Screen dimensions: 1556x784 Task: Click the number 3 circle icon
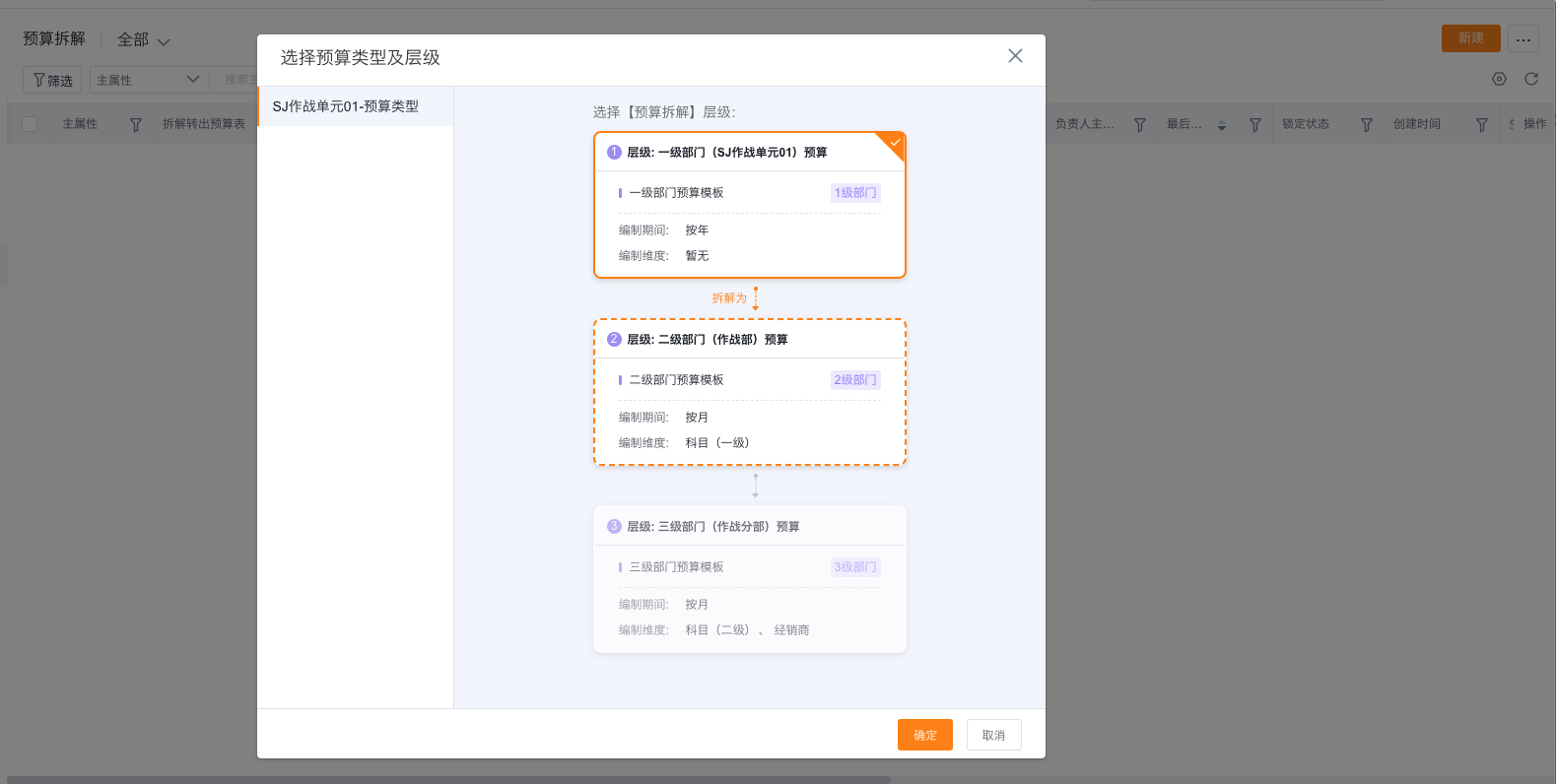click(x=614, y=526)
